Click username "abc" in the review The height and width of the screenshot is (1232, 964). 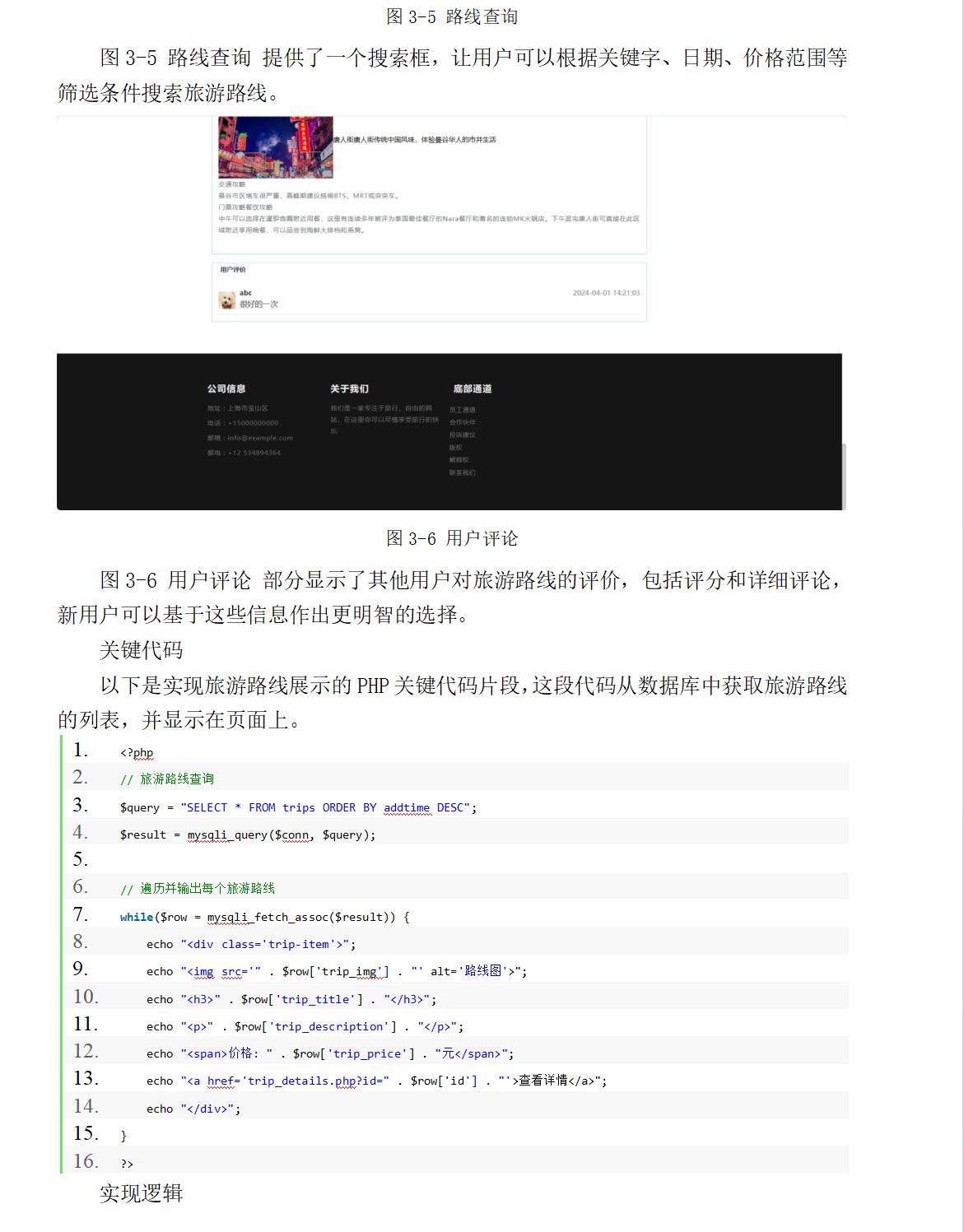(245, 293)
